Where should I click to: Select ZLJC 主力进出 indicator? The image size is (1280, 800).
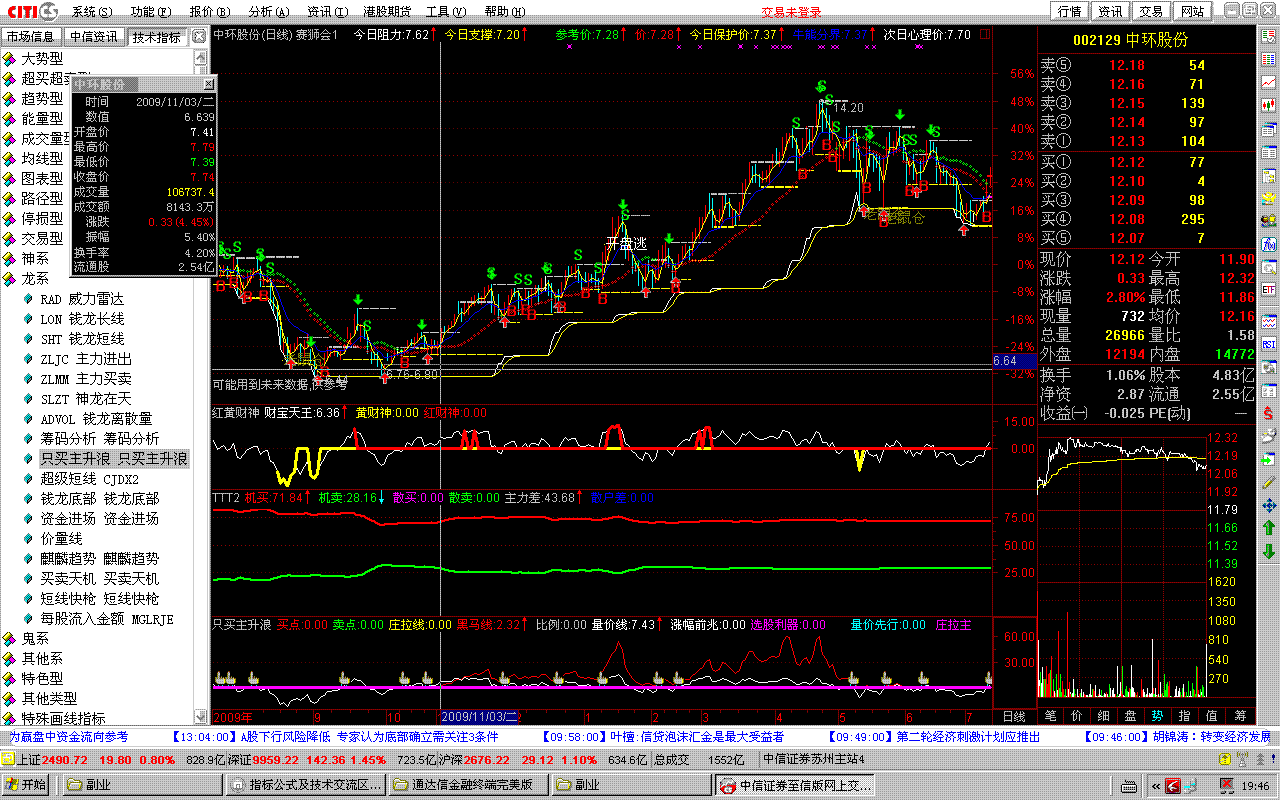point(86,359)
